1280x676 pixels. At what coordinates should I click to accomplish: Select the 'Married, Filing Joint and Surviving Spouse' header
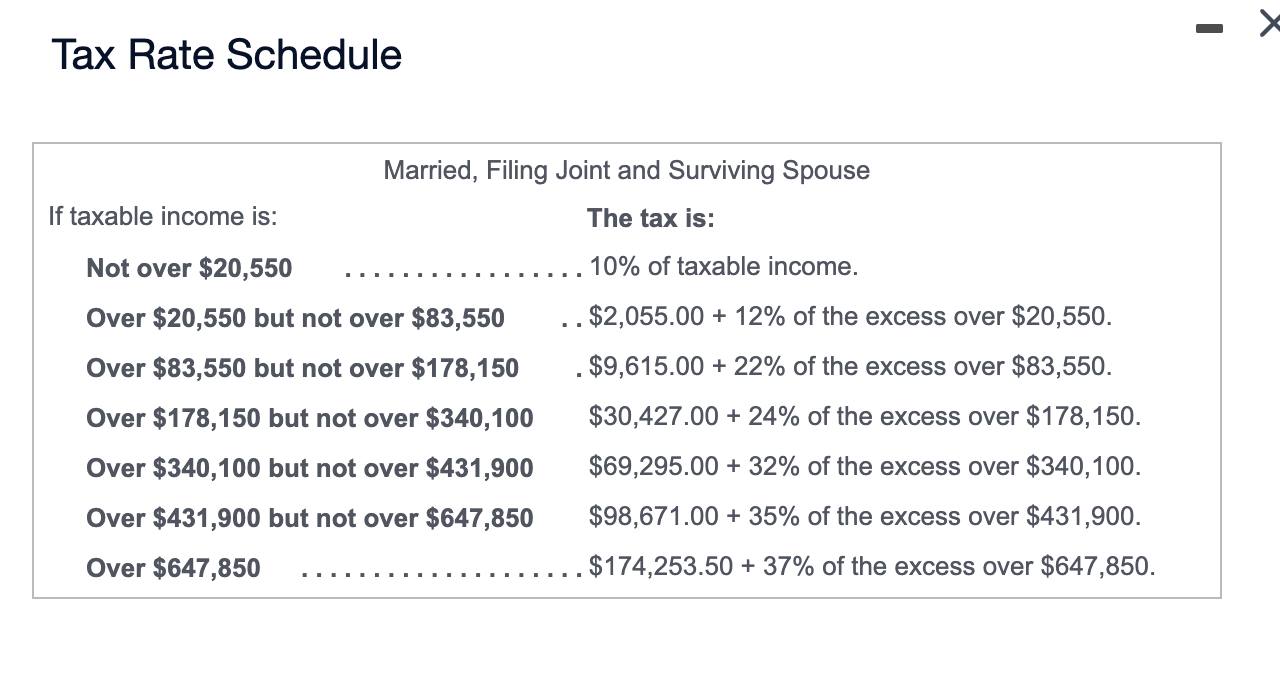tap(626, 170)
